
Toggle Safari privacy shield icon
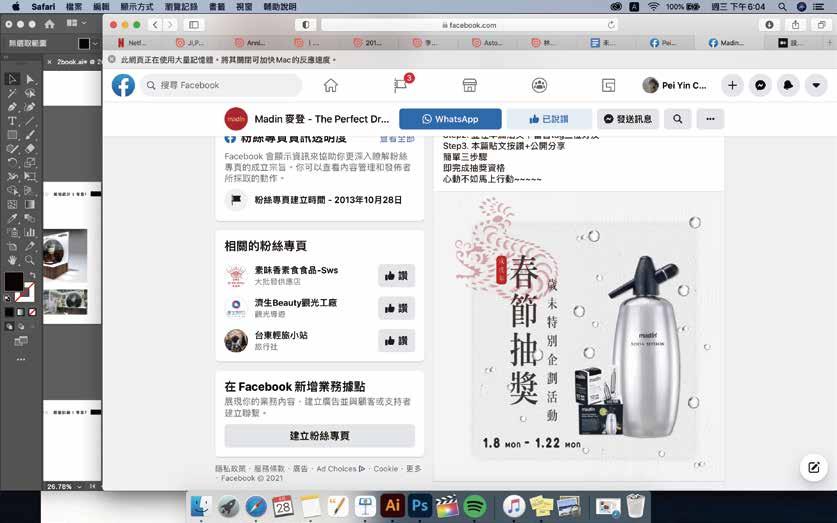pyautogui.click(x=306, y=25)
